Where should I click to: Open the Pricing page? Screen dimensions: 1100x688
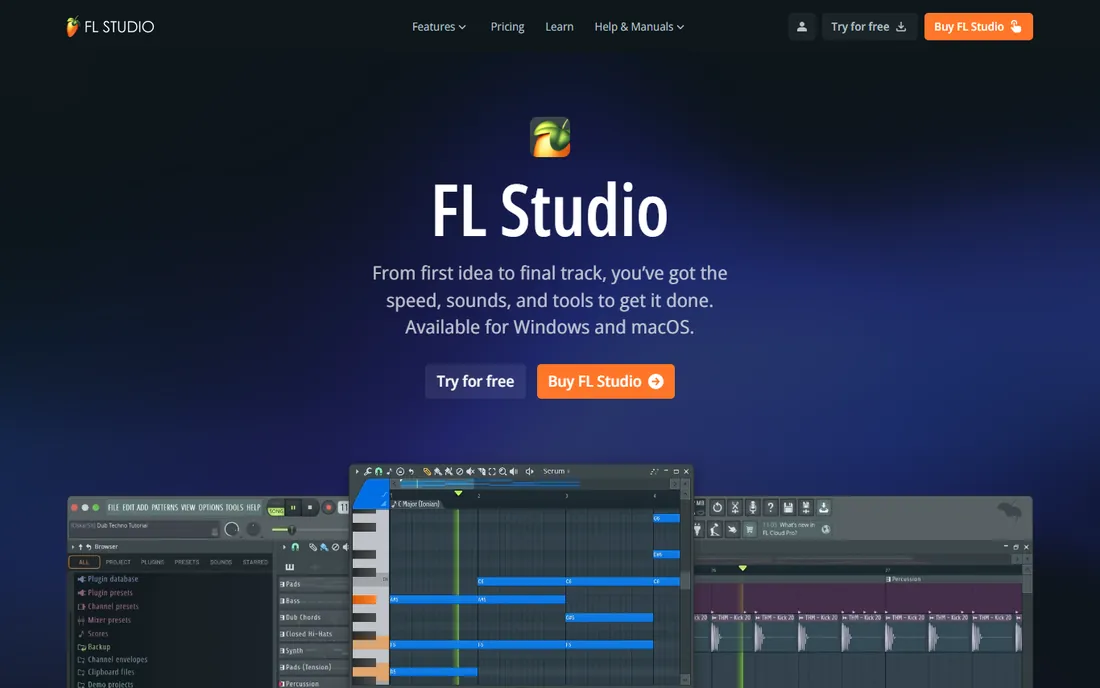tap(507, 27)
